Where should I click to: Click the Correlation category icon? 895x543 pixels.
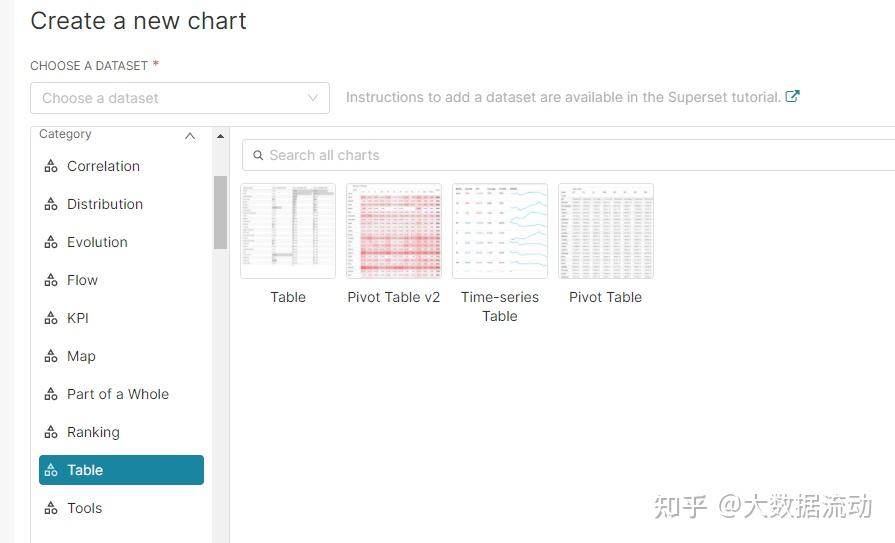pyautogui.click(x=51, y=167)
